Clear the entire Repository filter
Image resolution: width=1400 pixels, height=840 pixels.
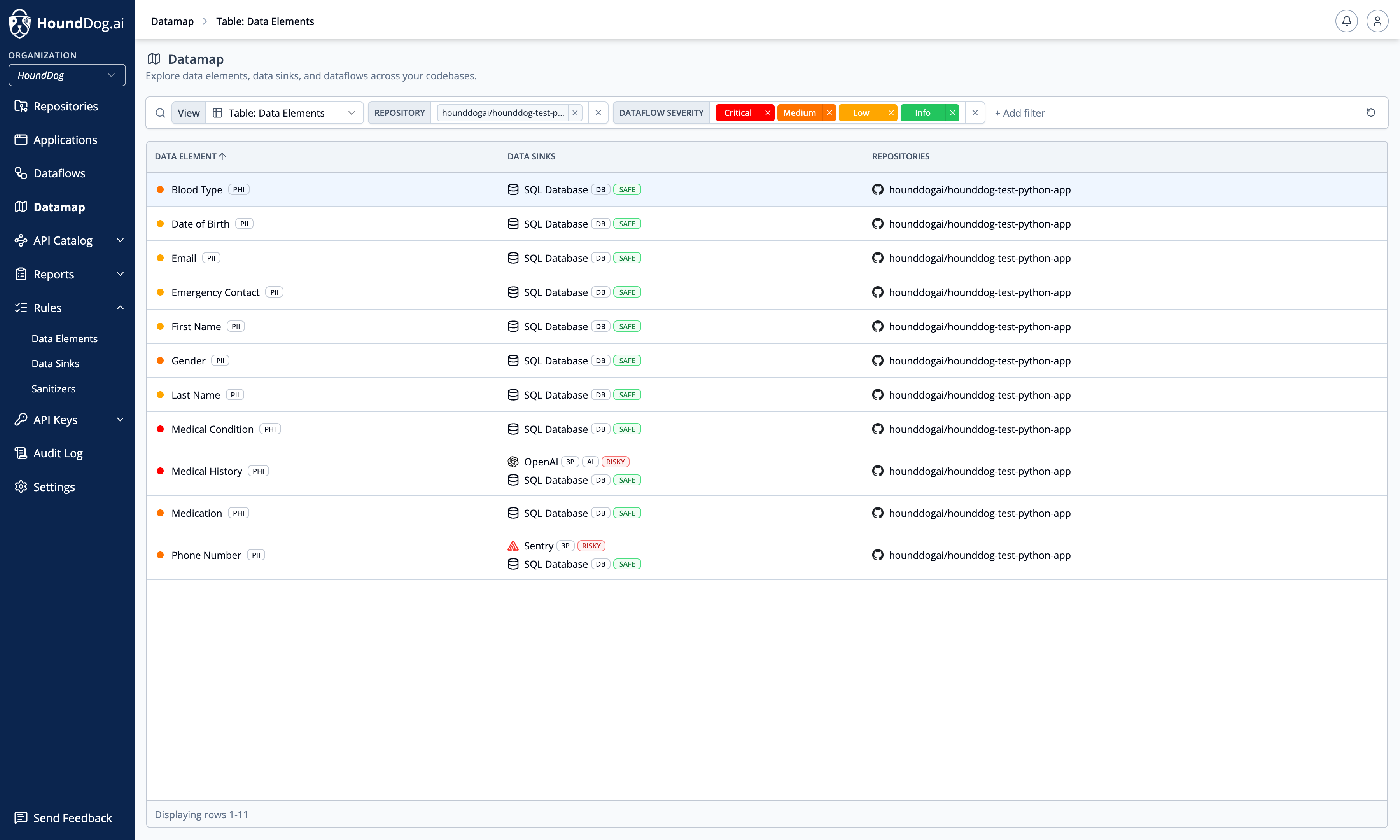tap(598, 113)
